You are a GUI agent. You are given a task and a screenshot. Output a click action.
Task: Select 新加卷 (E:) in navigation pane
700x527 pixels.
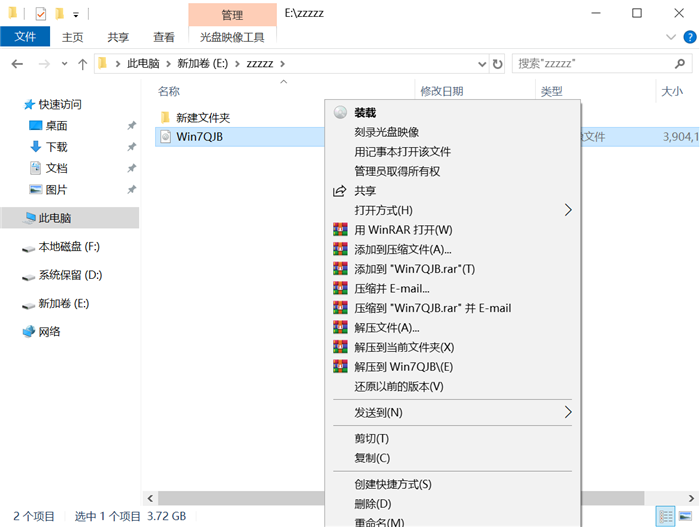tap(64, 304)
